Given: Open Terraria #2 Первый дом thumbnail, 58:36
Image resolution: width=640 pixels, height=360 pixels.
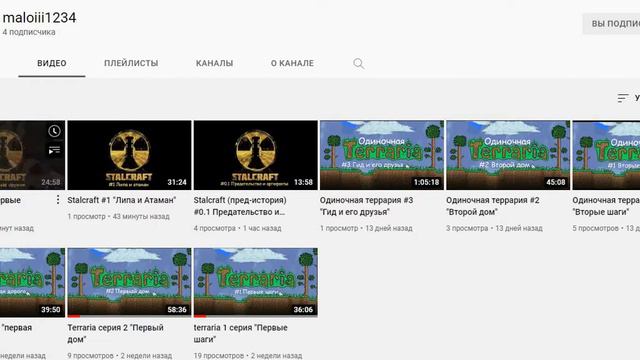Looking at the screenshot, I should pos(129,282).
